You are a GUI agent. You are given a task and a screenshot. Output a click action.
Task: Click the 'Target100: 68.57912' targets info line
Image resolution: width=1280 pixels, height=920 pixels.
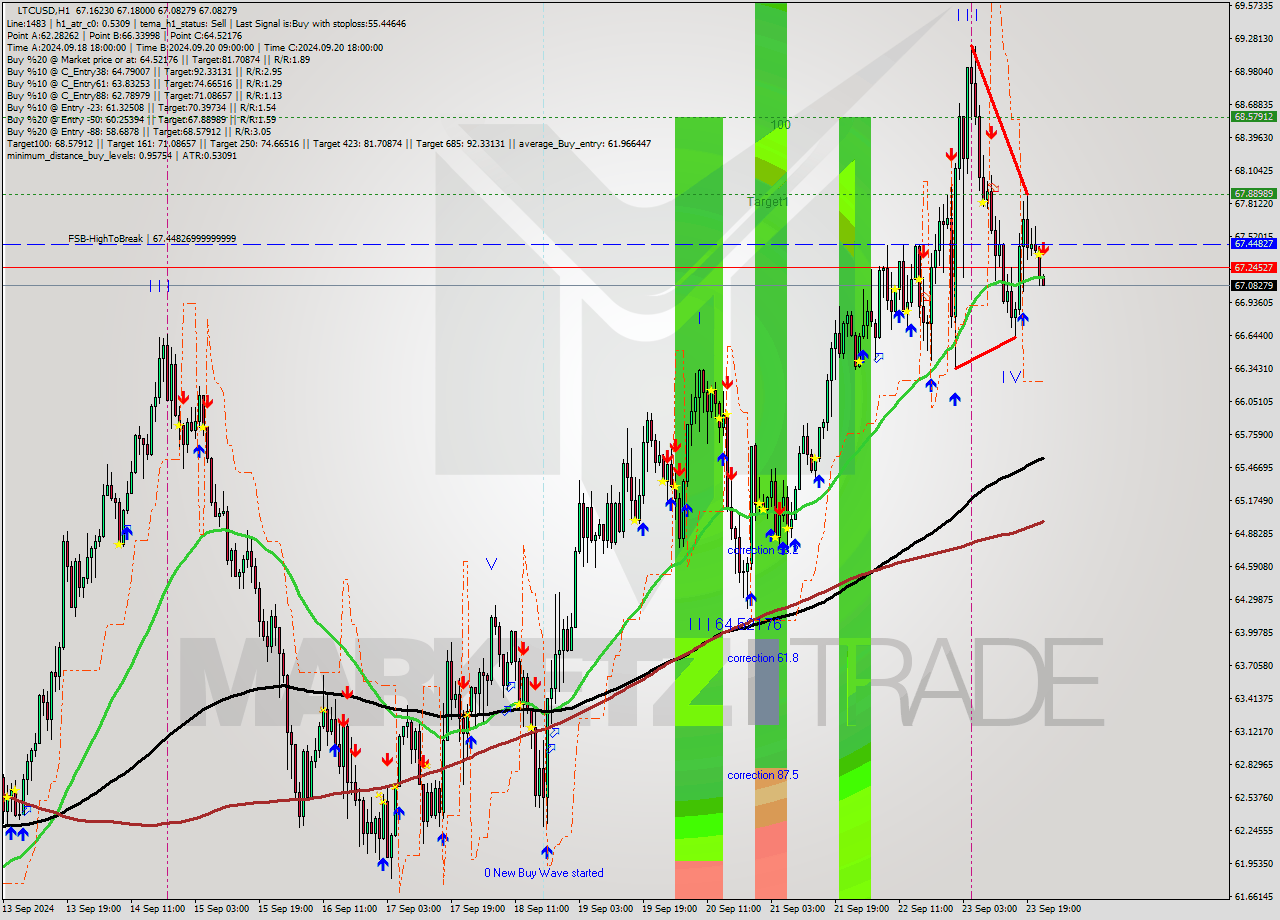[x=329, y=143]
